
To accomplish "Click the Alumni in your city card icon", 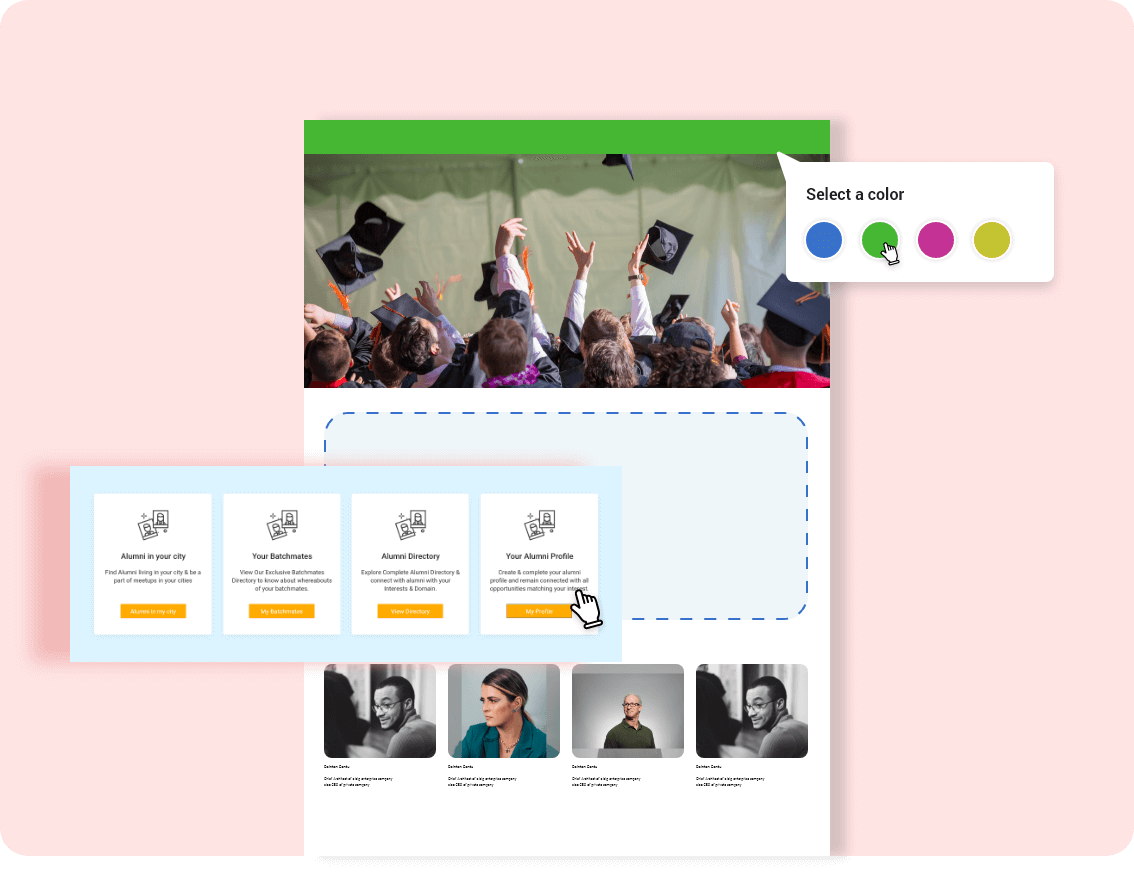I will pyautogui.click(x=153, y=525).
